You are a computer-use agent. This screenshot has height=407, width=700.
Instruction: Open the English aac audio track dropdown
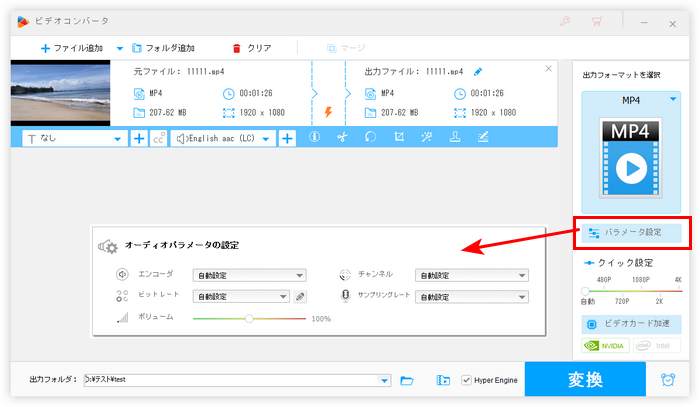pos(223,139)
